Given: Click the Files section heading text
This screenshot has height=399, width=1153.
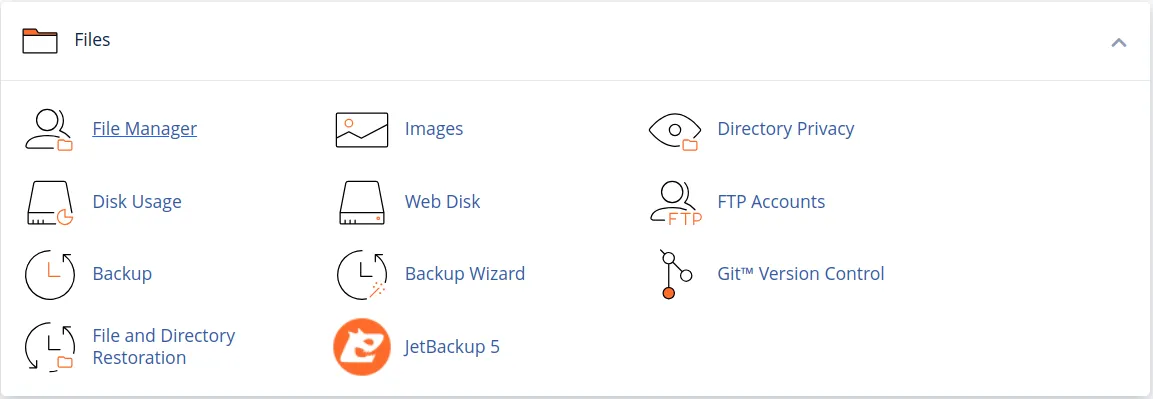Looking at the screenshot, I should tap(93, 40).
